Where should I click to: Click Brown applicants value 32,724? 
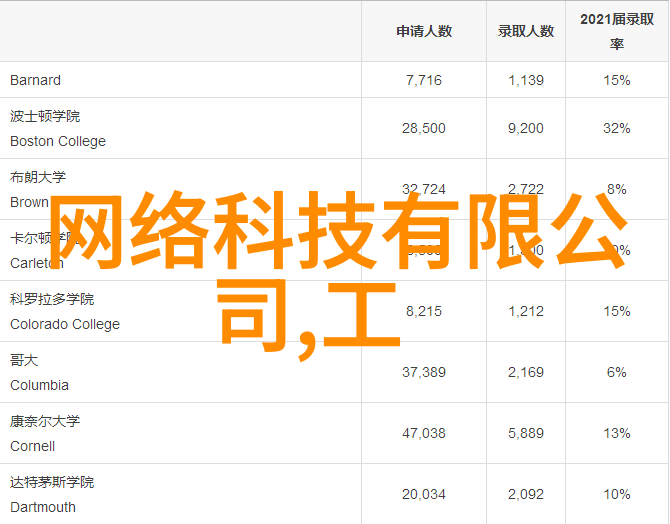424,189
